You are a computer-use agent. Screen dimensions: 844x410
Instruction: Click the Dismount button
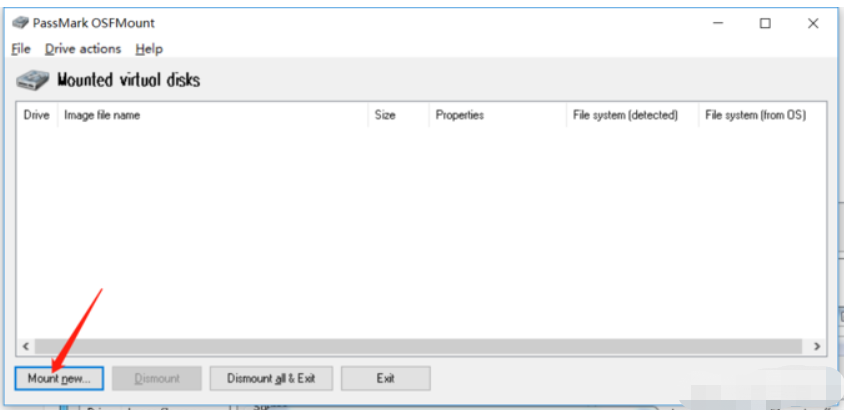[x=157, y=378]
